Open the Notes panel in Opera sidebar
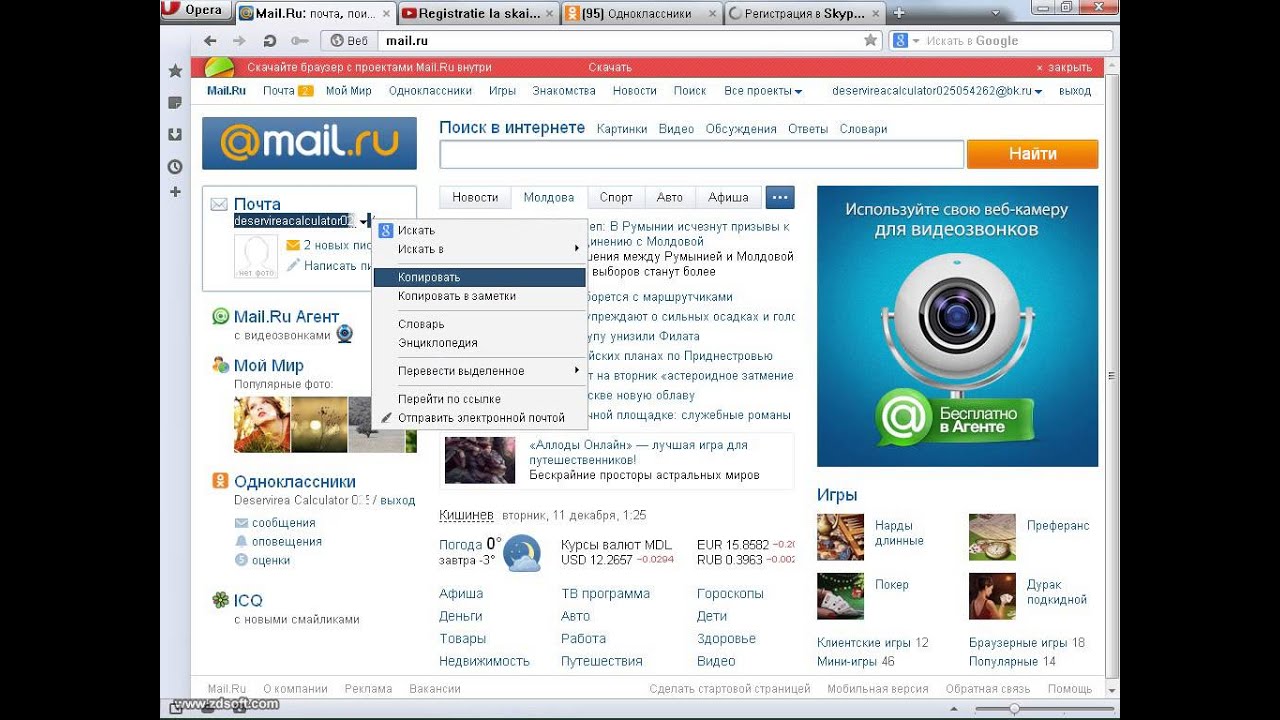 (175, 102)
